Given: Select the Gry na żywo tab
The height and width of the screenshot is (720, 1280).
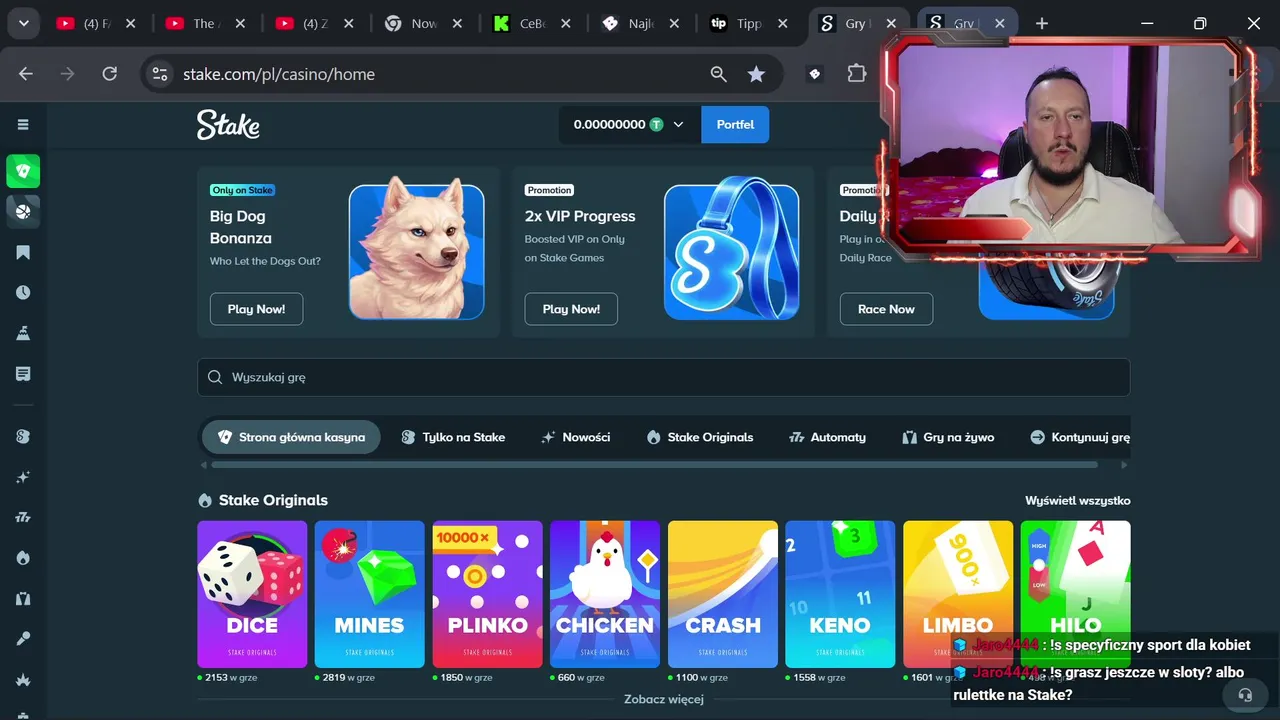Looking at the screenshot, I should (948, 437).
